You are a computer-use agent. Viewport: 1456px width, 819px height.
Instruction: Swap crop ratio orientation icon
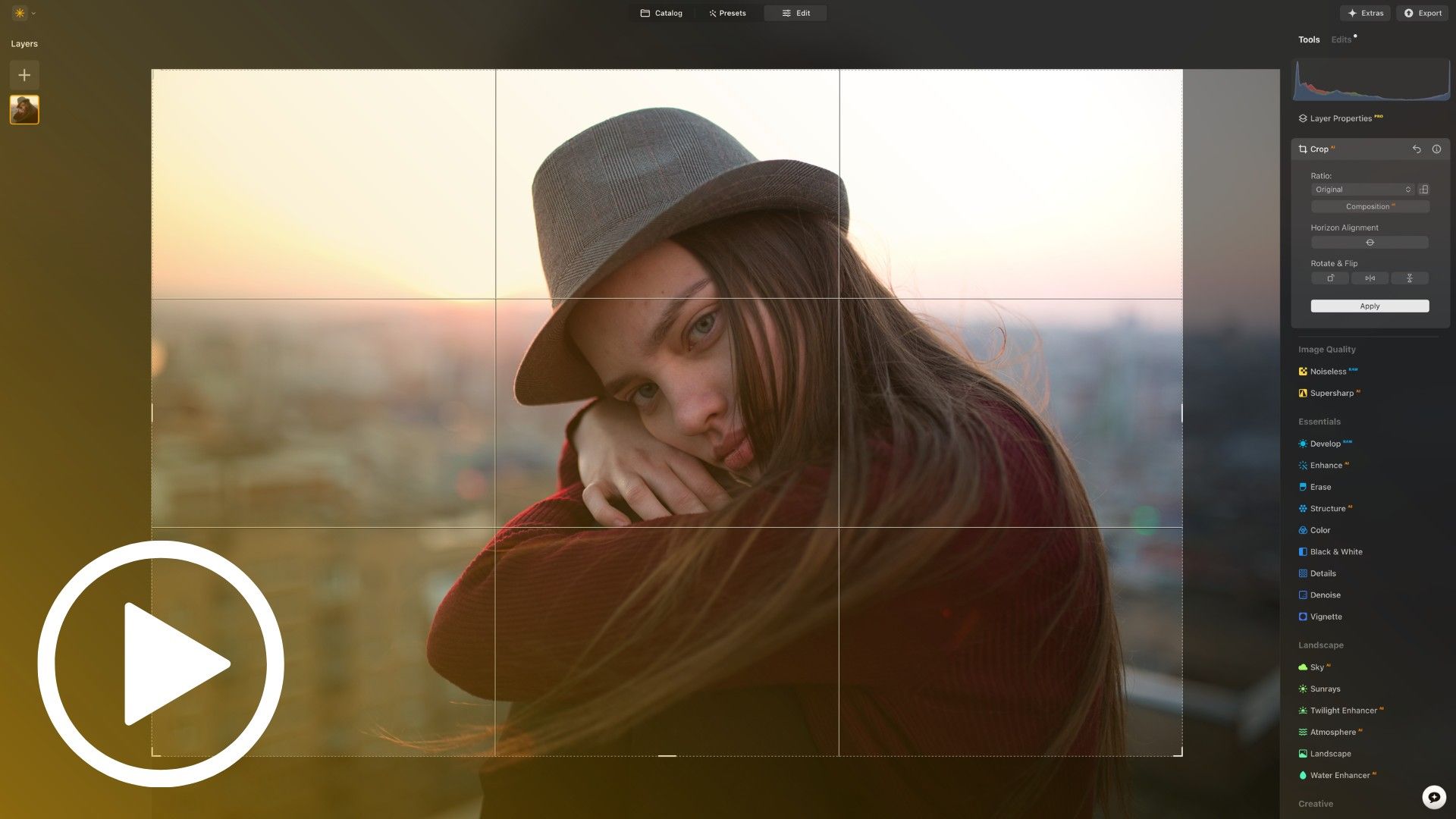1424,190
